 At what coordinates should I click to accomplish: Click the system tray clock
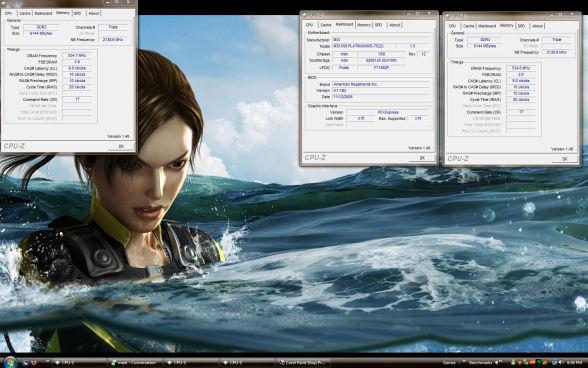point(574,362)
